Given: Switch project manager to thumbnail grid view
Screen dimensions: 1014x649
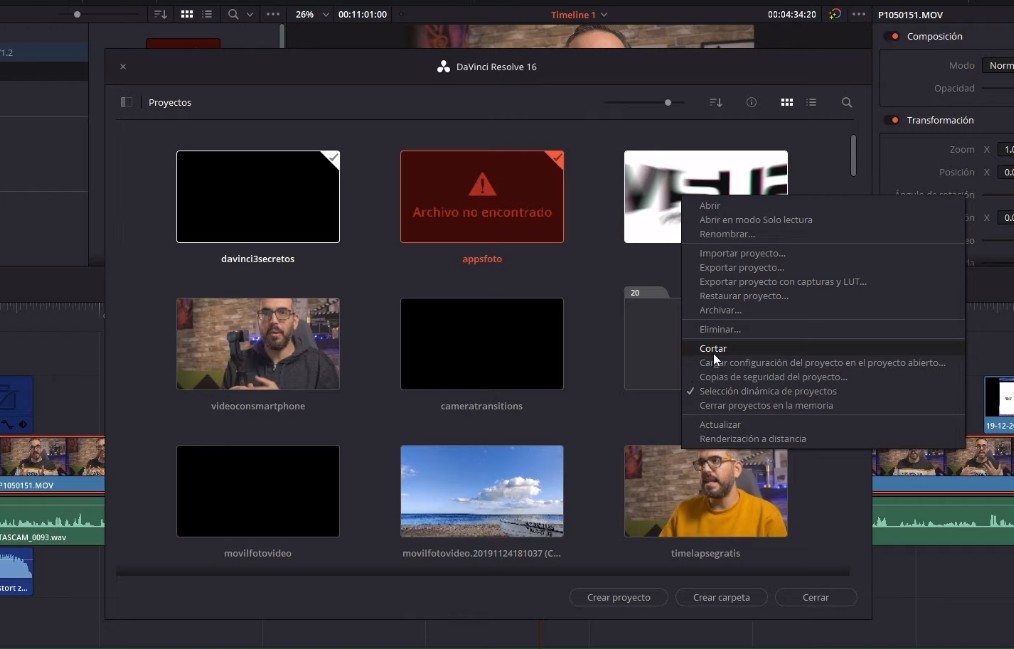Looking at the screenshot, I should point(787,102).
